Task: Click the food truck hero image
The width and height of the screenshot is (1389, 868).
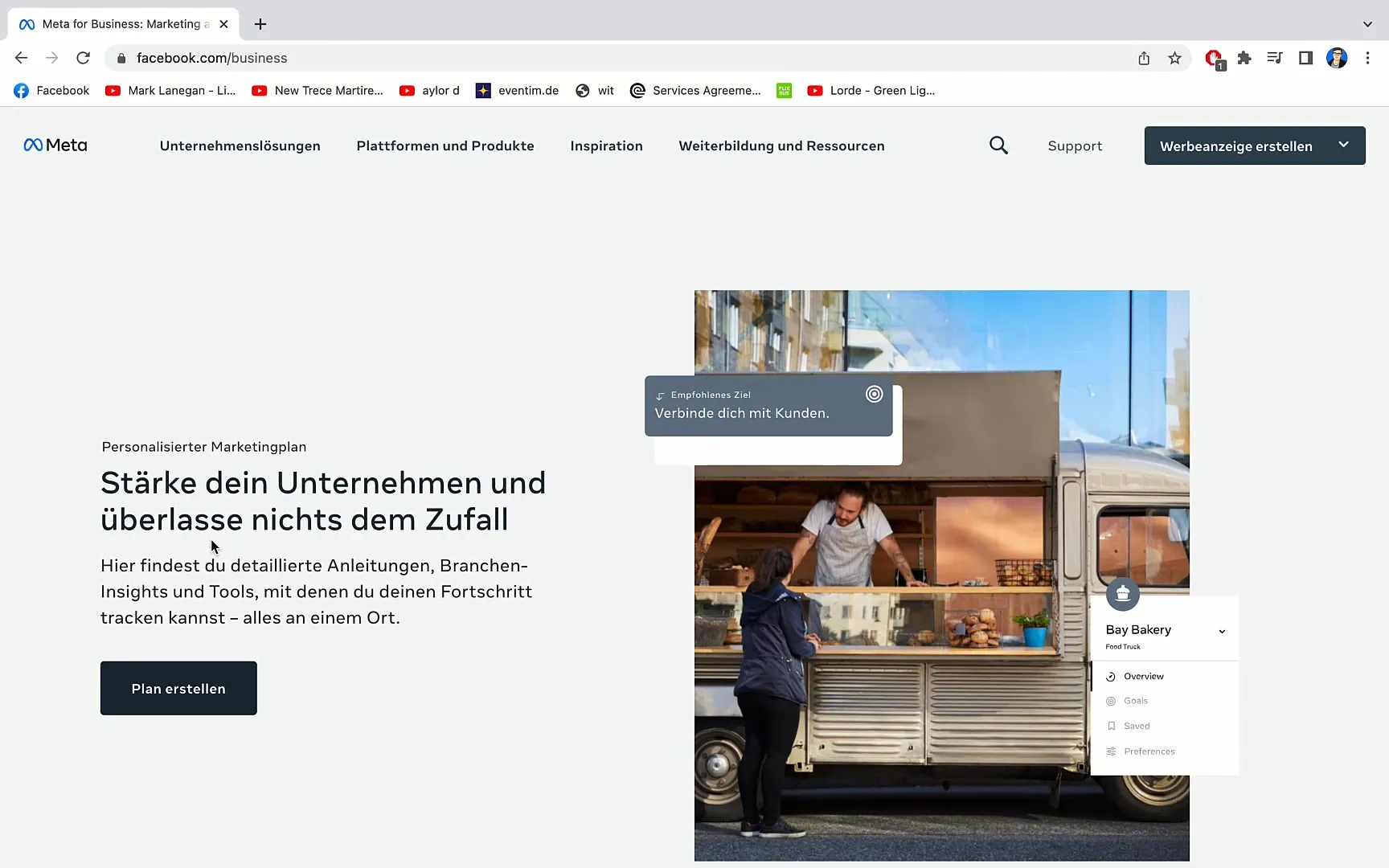Action: pos(942,575)
